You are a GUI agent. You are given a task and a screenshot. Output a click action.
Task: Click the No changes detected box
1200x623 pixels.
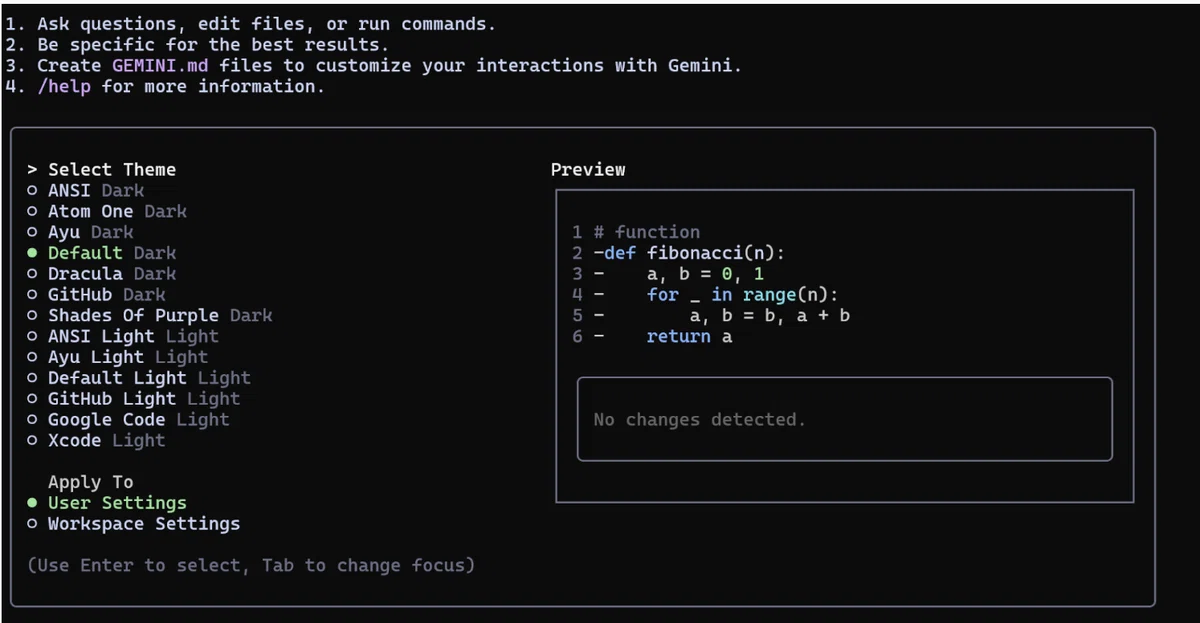[x=845, y=419]
